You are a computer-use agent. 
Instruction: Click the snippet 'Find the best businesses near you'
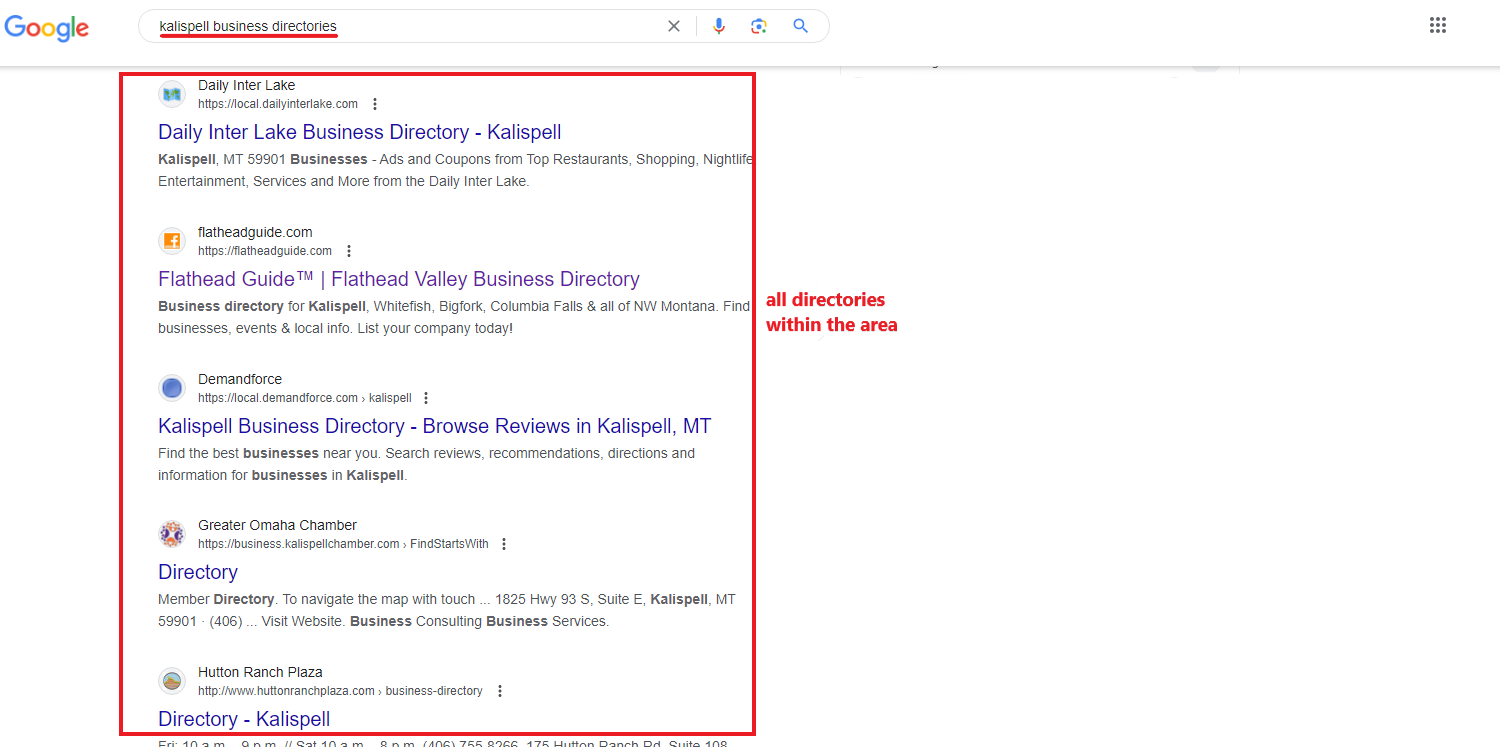coord(426,464)
